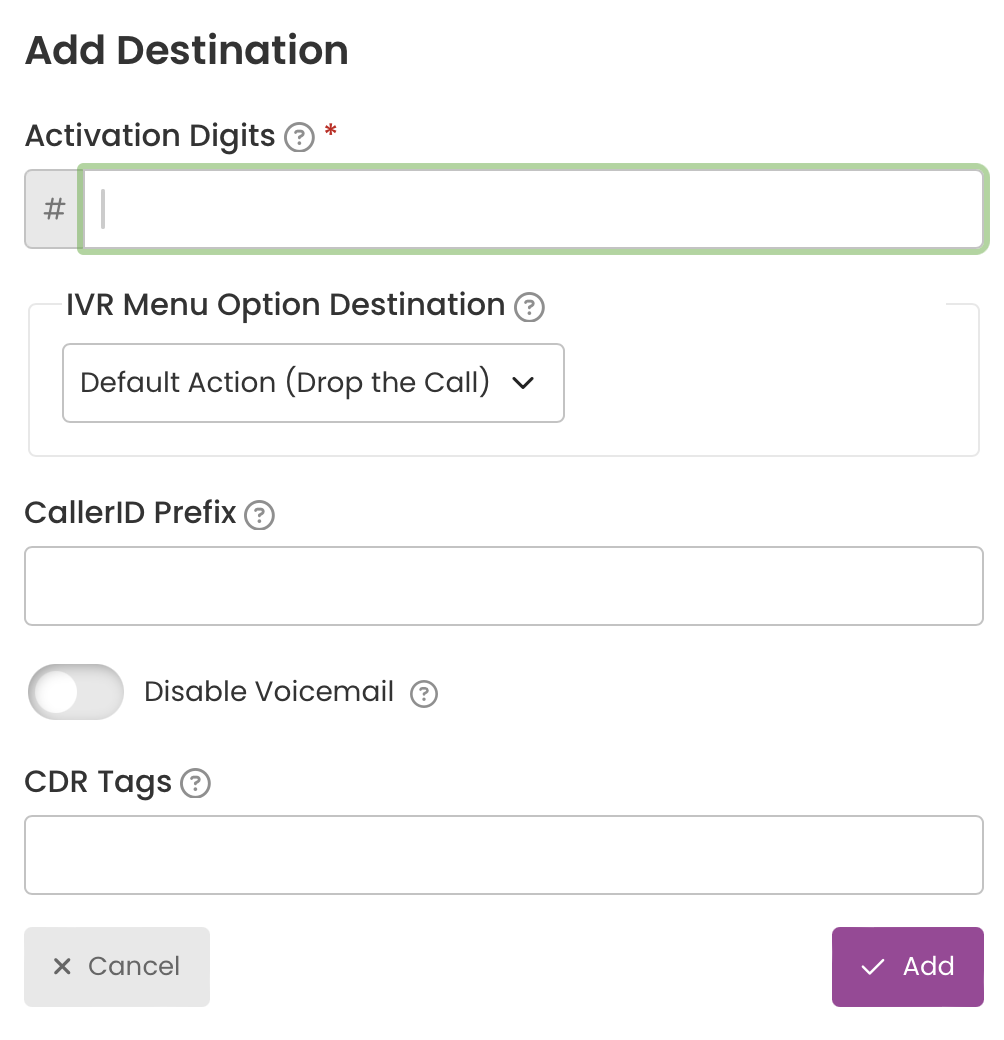The height and width of the screenshot is (1040, 1004).
Task: Click the Cancel button
Action: (117, 967)
